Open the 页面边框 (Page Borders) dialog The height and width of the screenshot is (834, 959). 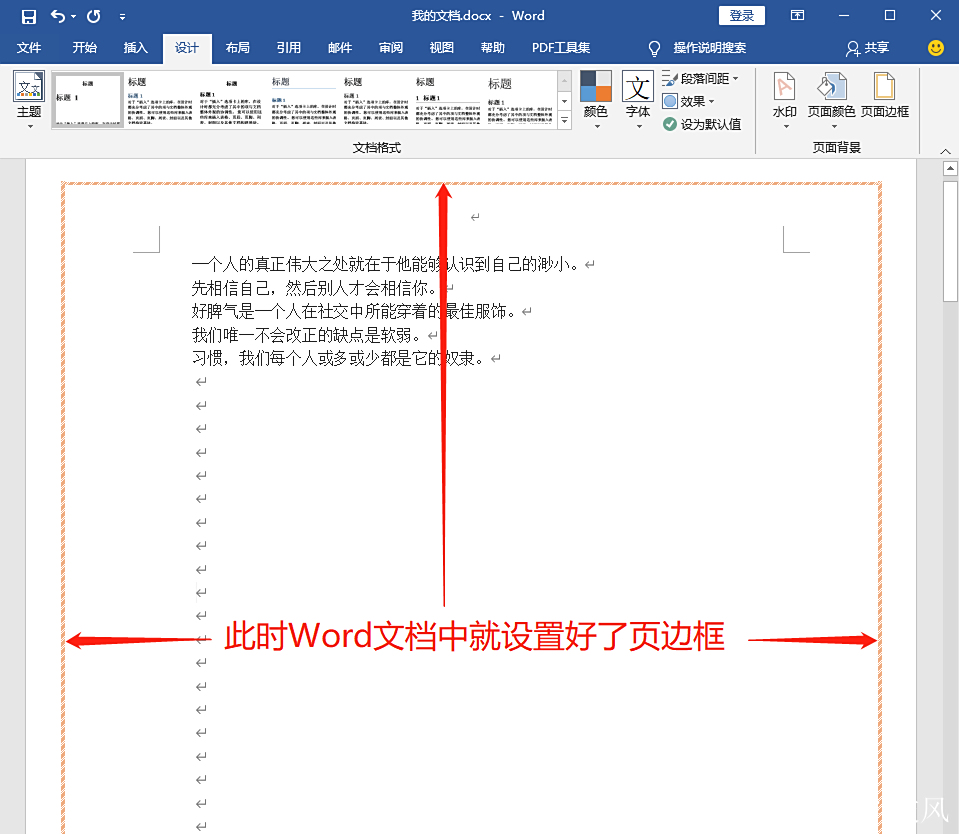[x=884, y=98]
